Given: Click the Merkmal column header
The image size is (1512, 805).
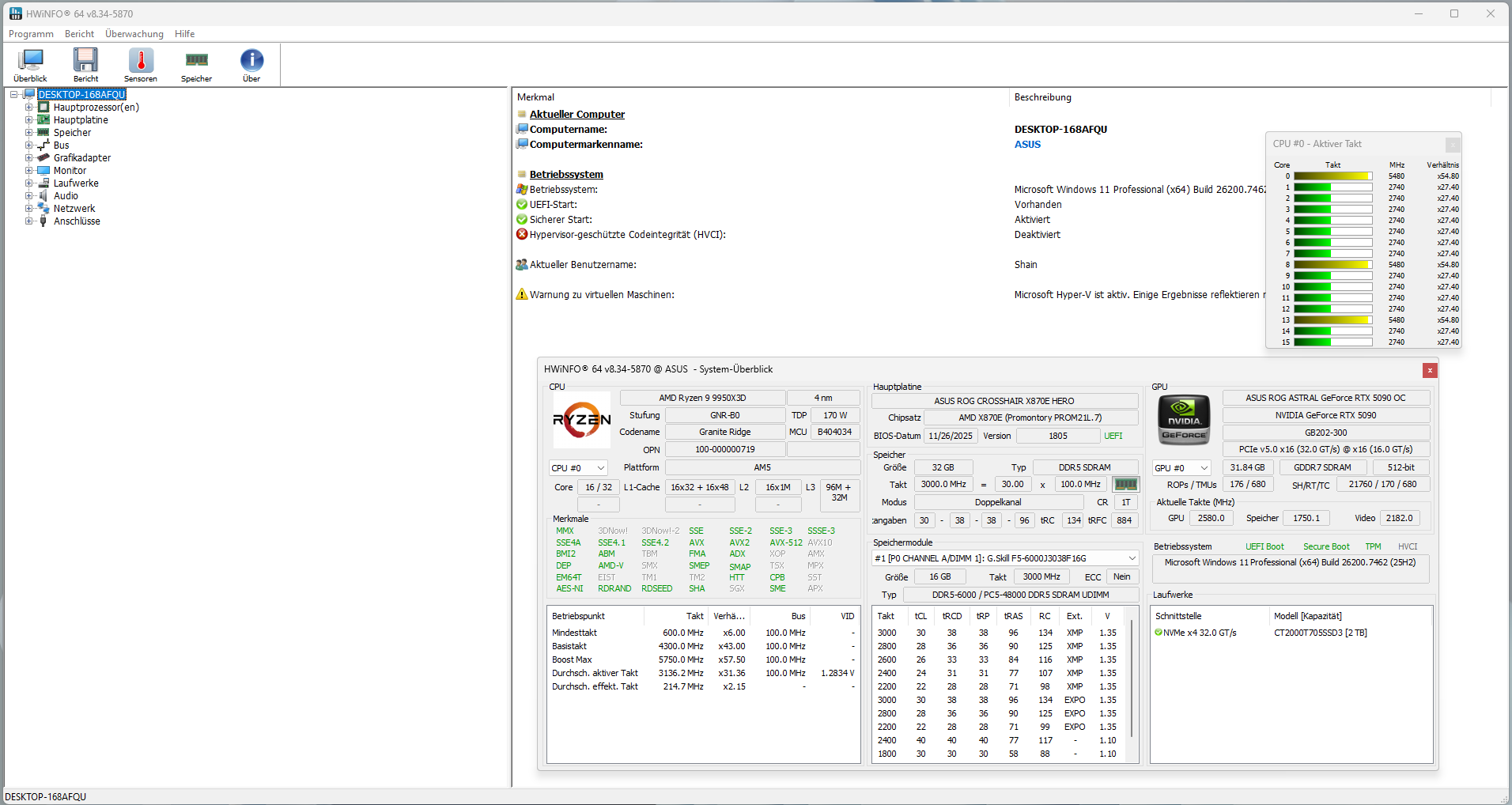Looking at the screenshot, I should tap(536, 97).
